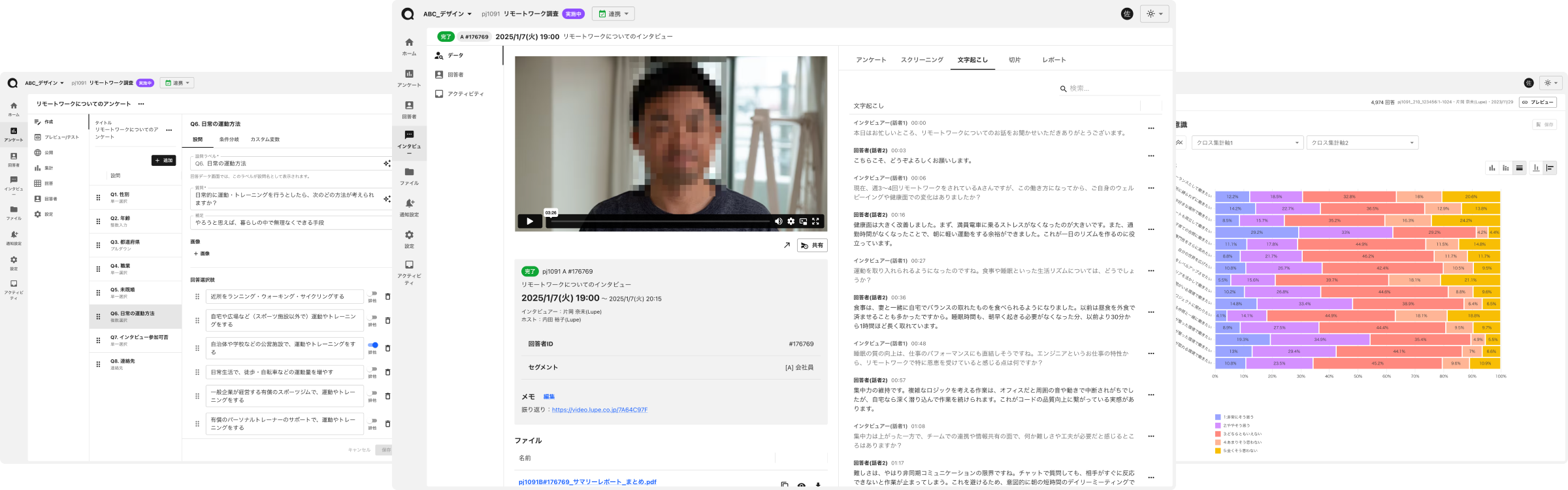Toggle 排他 for ランニング・ウォーキング option

372,294
